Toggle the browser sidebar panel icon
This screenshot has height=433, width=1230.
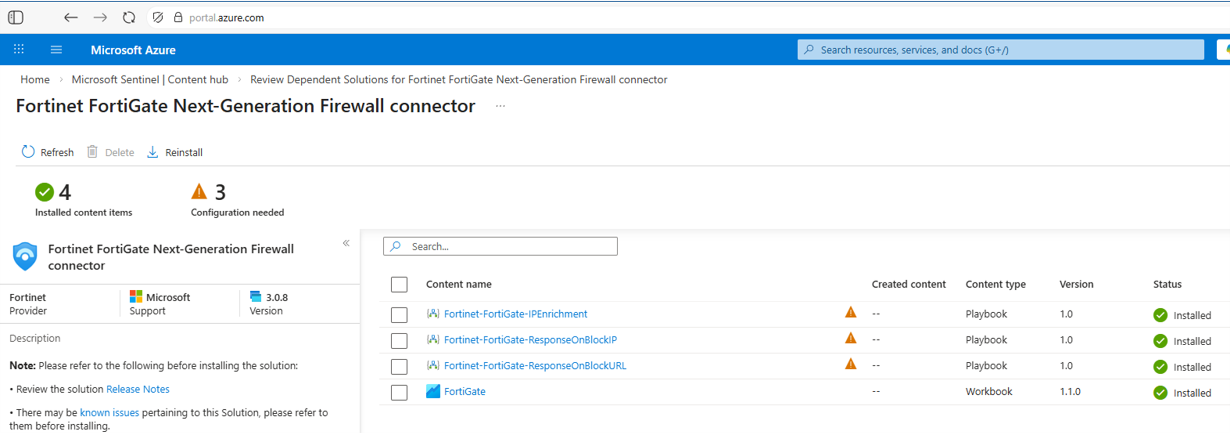pyautogui.click(x=16, y=17)
